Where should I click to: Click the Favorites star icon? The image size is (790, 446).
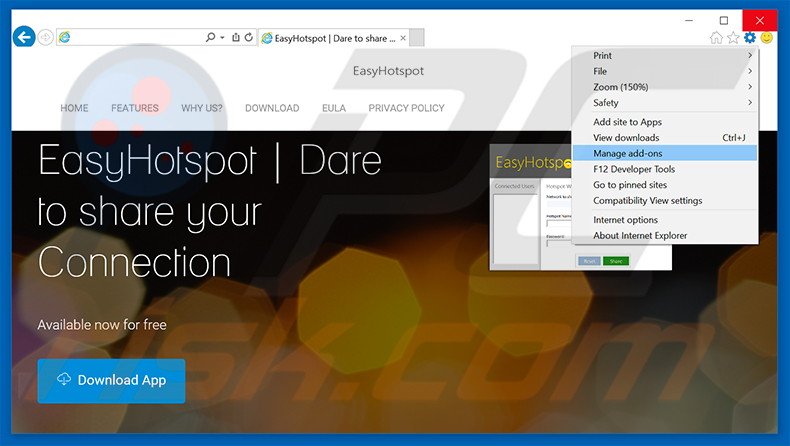click(x=733, y=38)
